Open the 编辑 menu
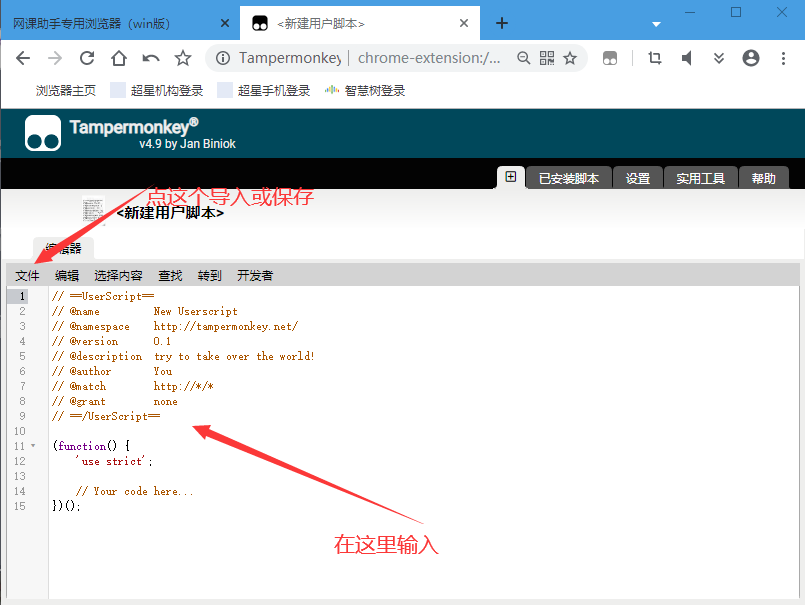Viewport: 805px width, 605px height. 67,276
